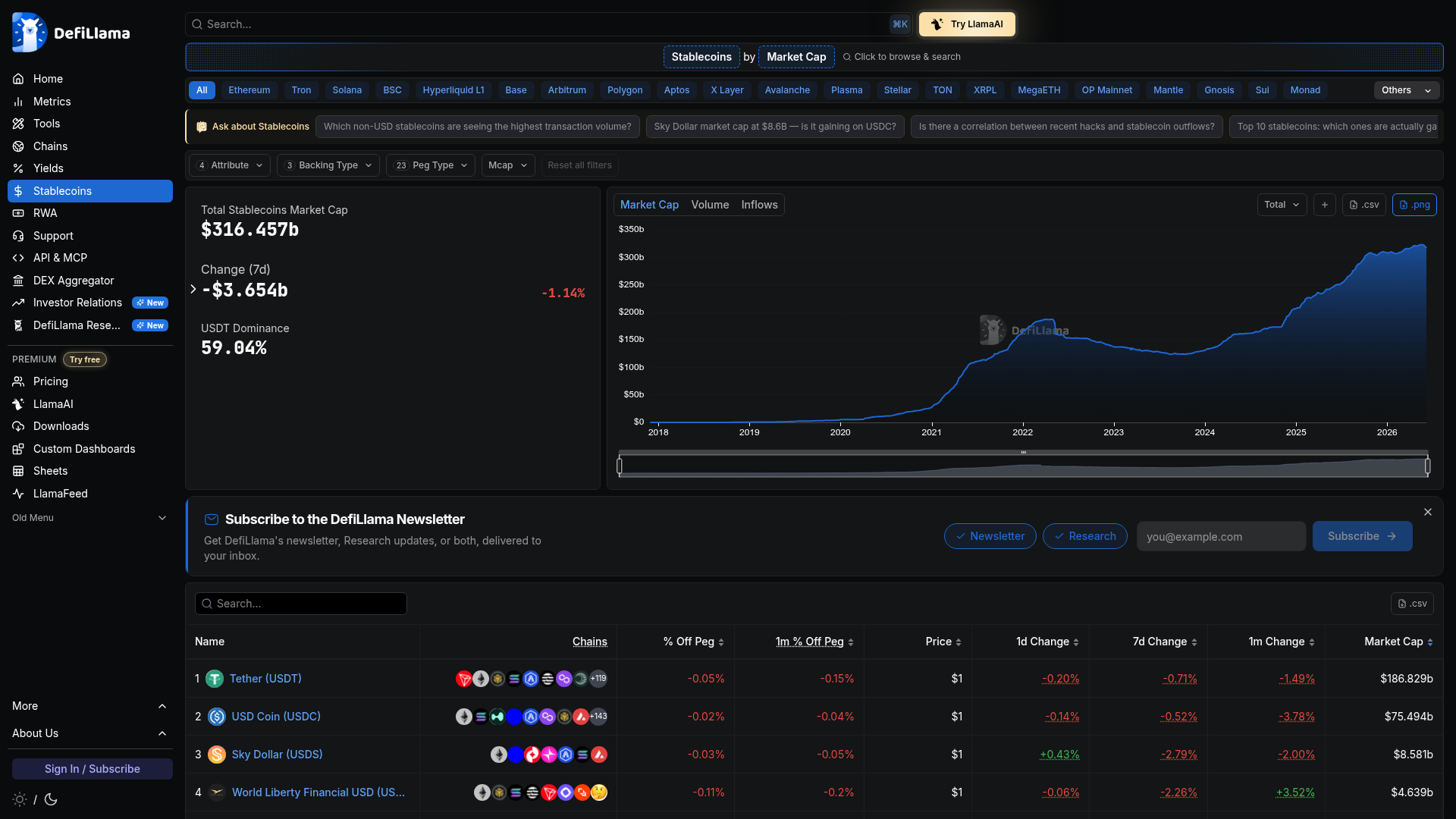Select the All chains filter
Screen dimensions: 1456x819
coord(202,90)
